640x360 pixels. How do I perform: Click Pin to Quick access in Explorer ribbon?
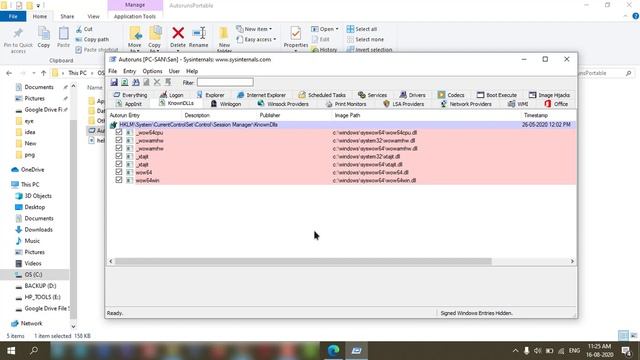tap(18, 40)
